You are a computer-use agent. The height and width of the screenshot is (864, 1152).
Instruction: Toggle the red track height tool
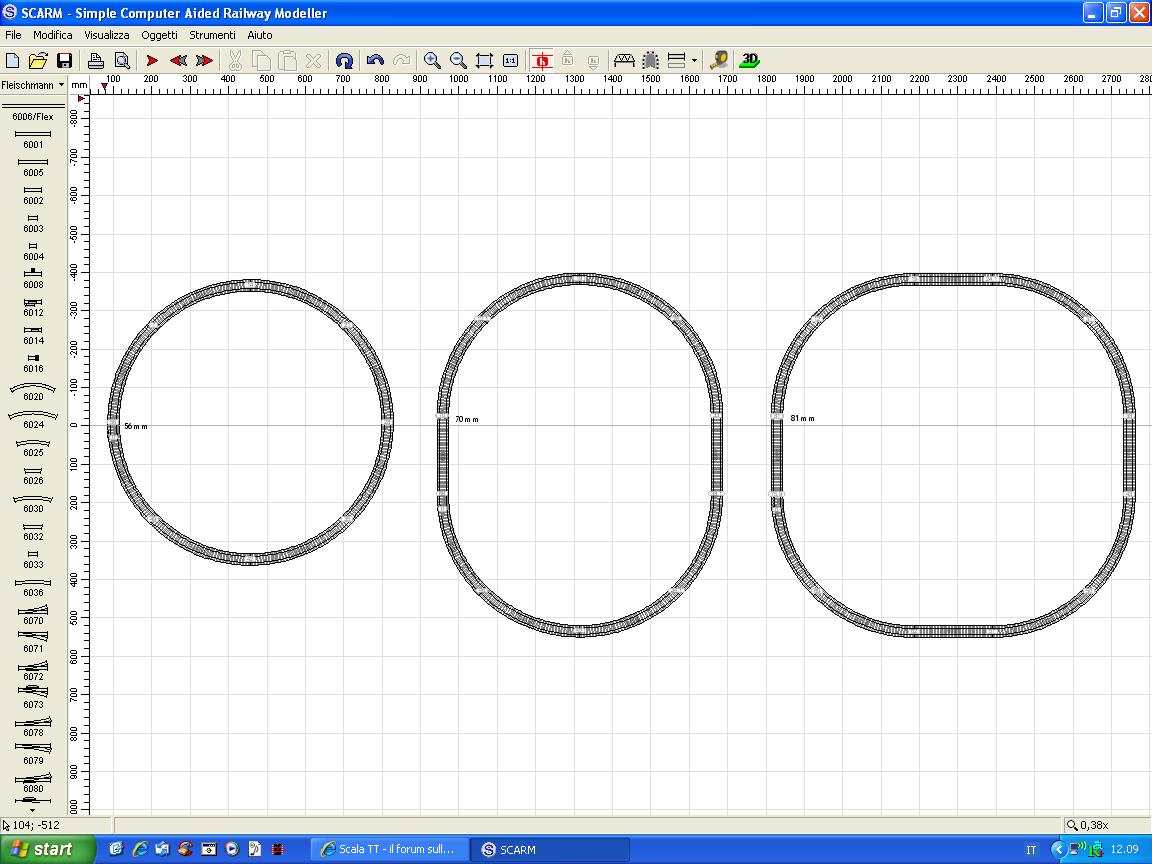pos(542,60)
